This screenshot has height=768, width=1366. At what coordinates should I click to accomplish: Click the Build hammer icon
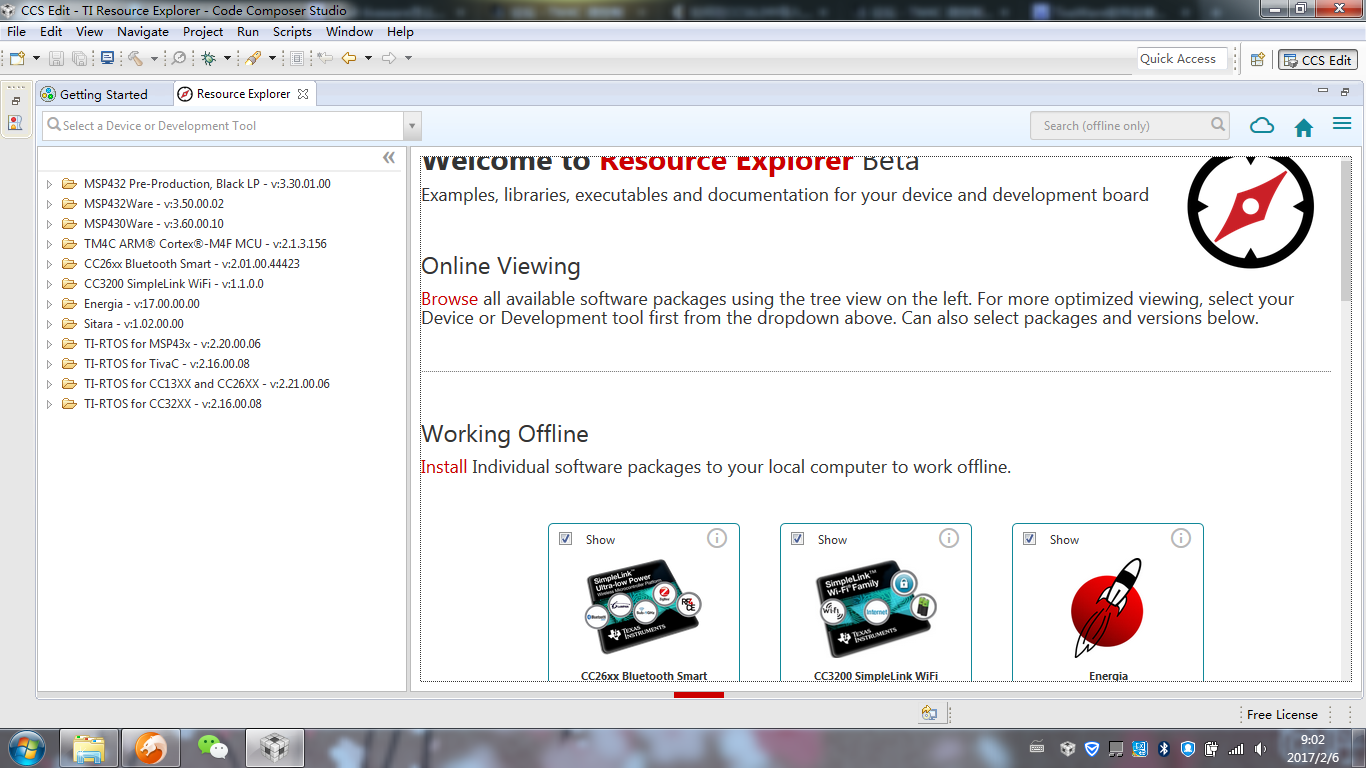tap(135, 59)
